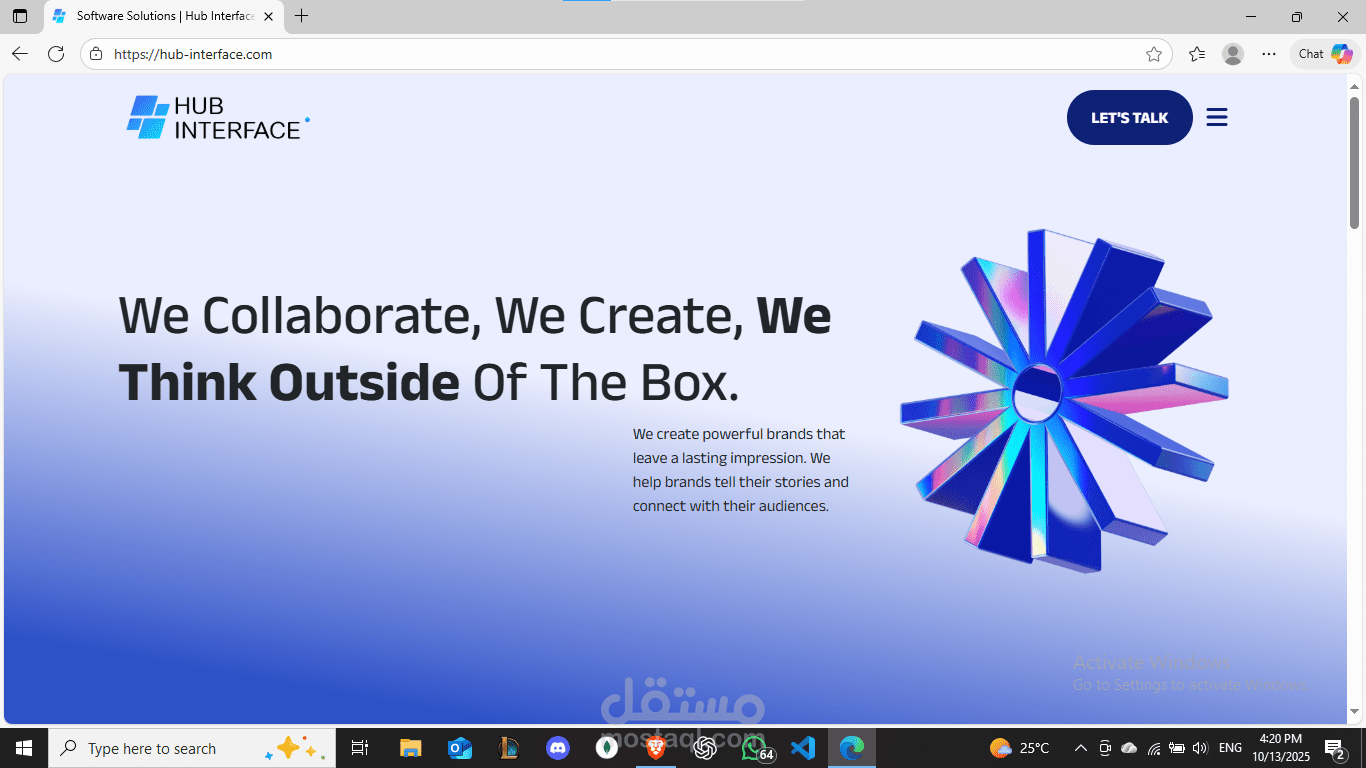This screenshot has width=1366, height=768.
Task: Close the Software Solutions tab
Action: pyautogui.click(x=268, y=16)
